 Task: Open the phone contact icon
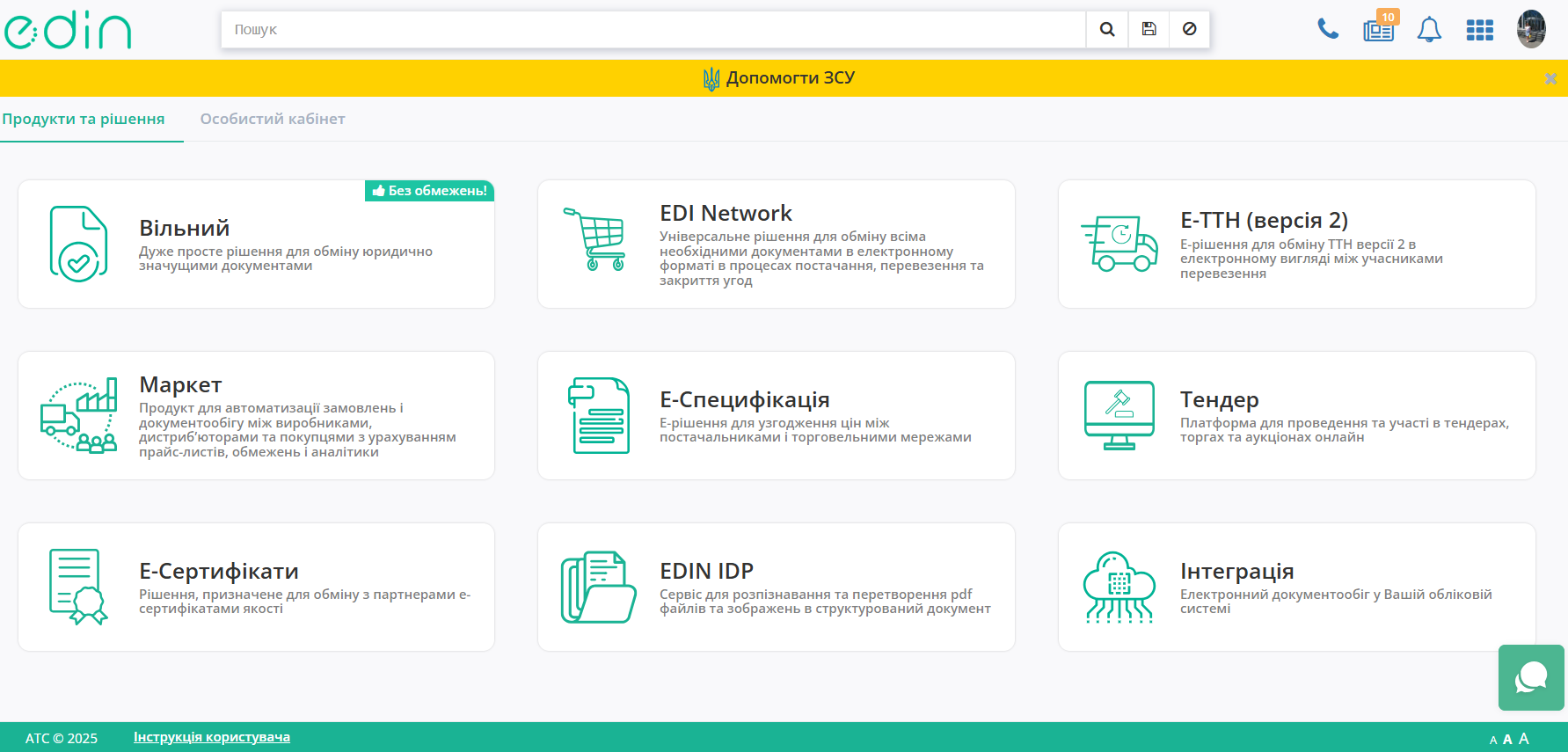click(x=1328, y=30)
